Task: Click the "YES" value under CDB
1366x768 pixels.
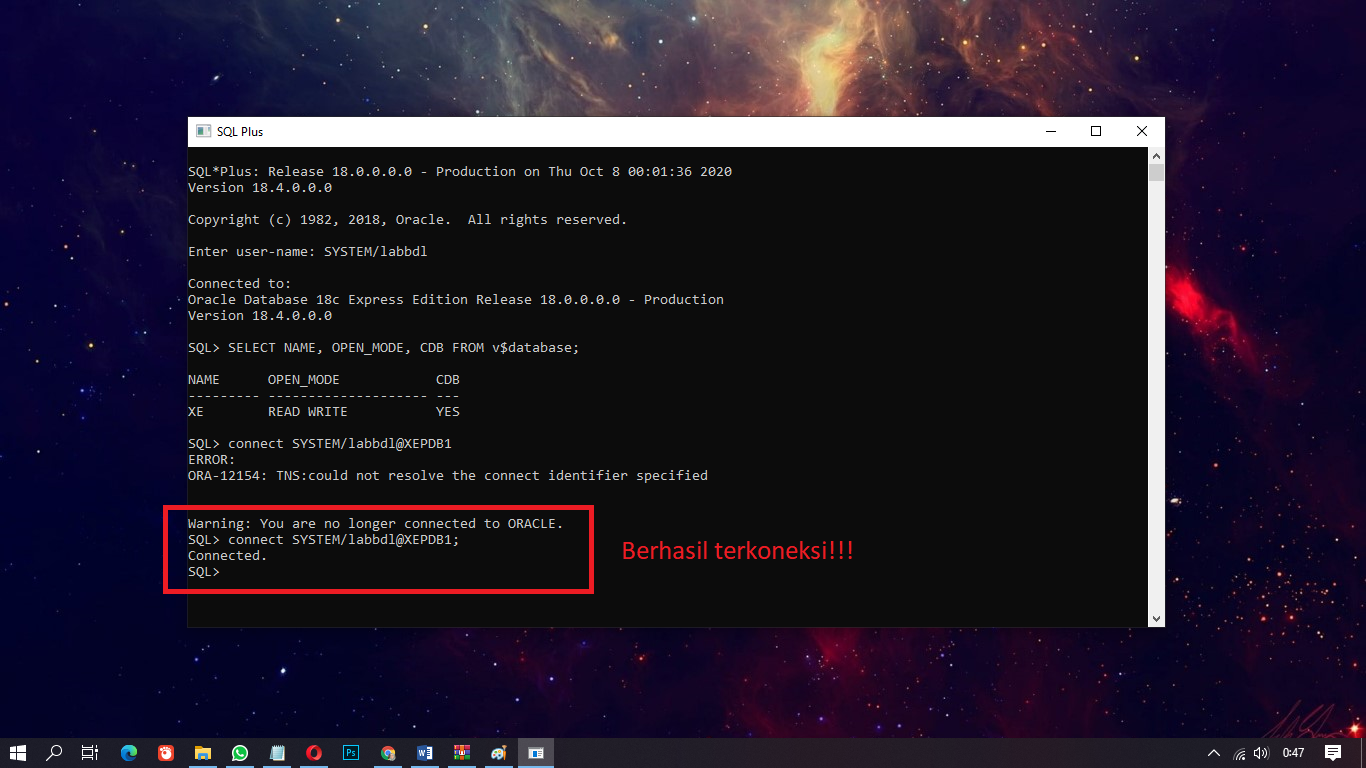Action: click(448, 412)
